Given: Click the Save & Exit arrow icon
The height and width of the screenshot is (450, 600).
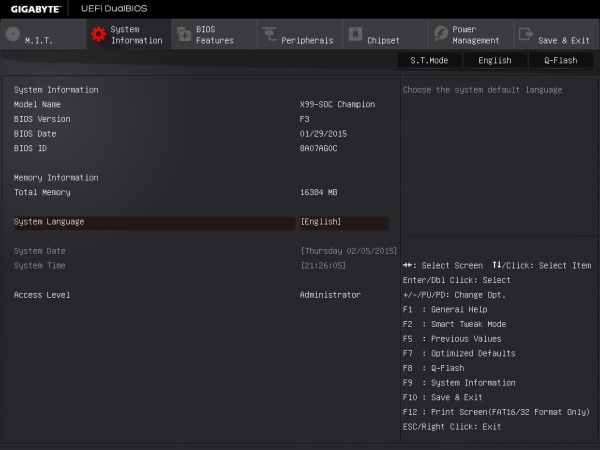Looking at the screenshot, I should click(526, 34).
